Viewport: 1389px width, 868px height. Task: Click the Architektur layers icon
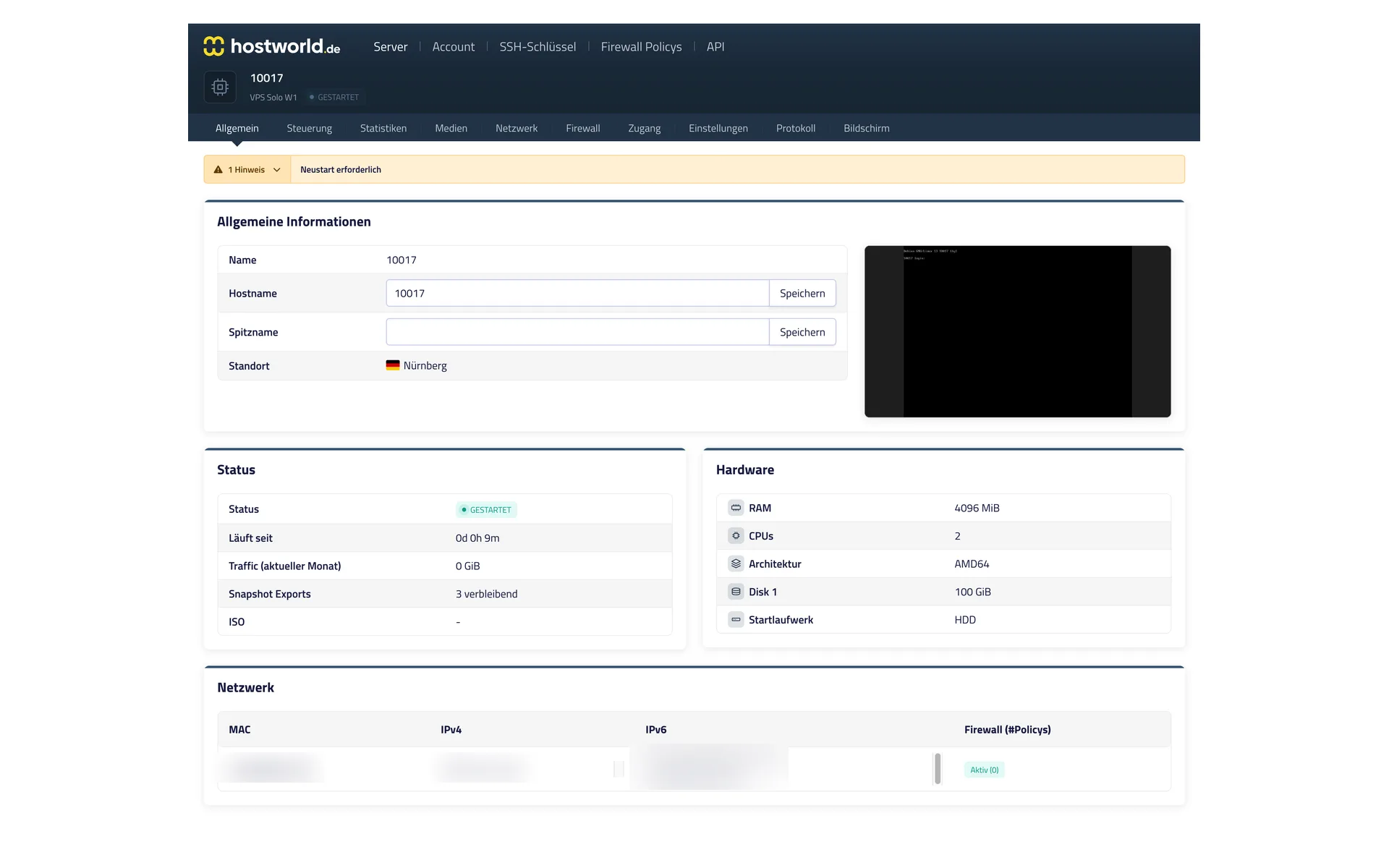pos(736,563)
